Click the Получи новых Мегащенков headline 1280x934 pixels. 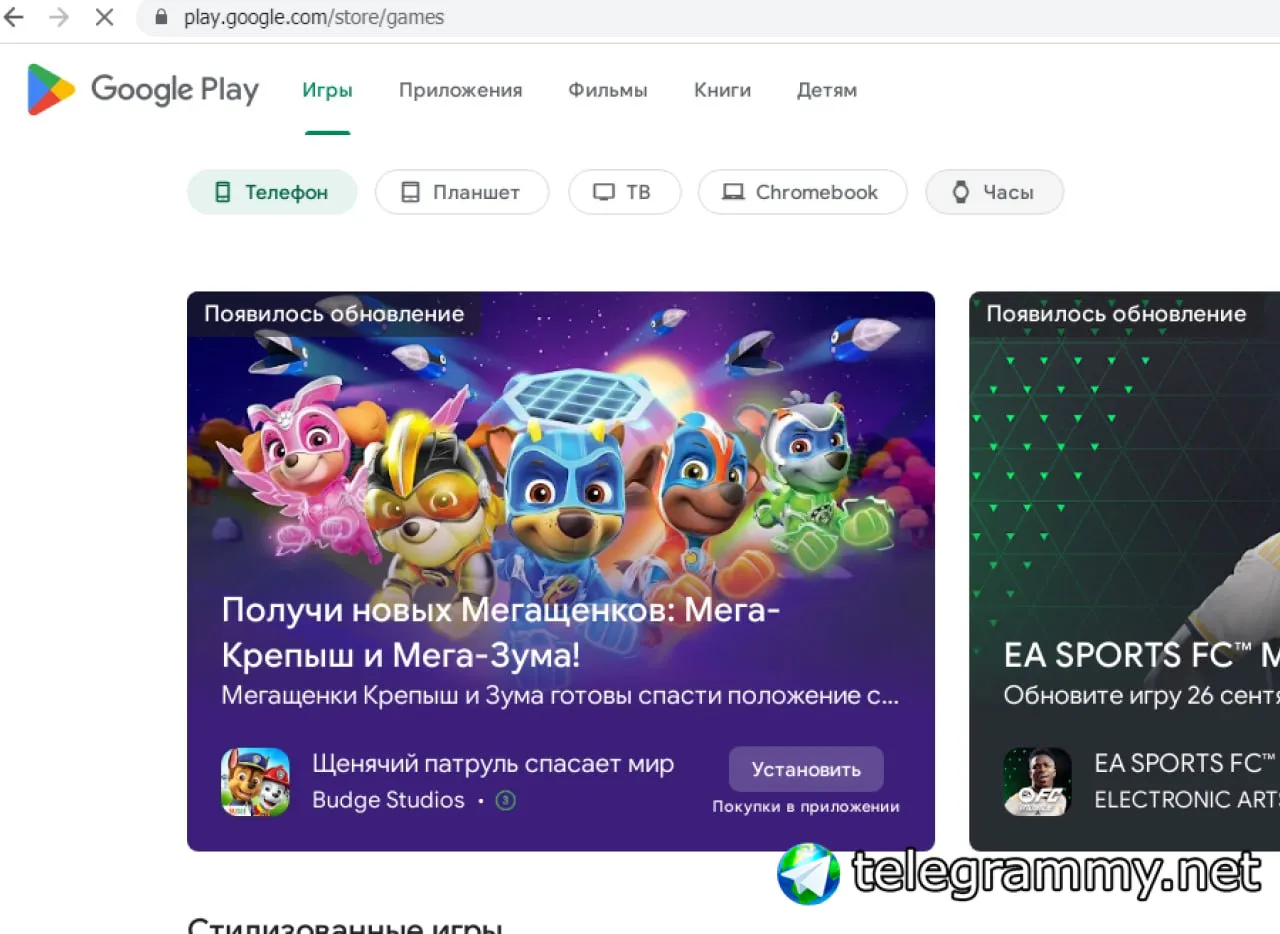500,633
